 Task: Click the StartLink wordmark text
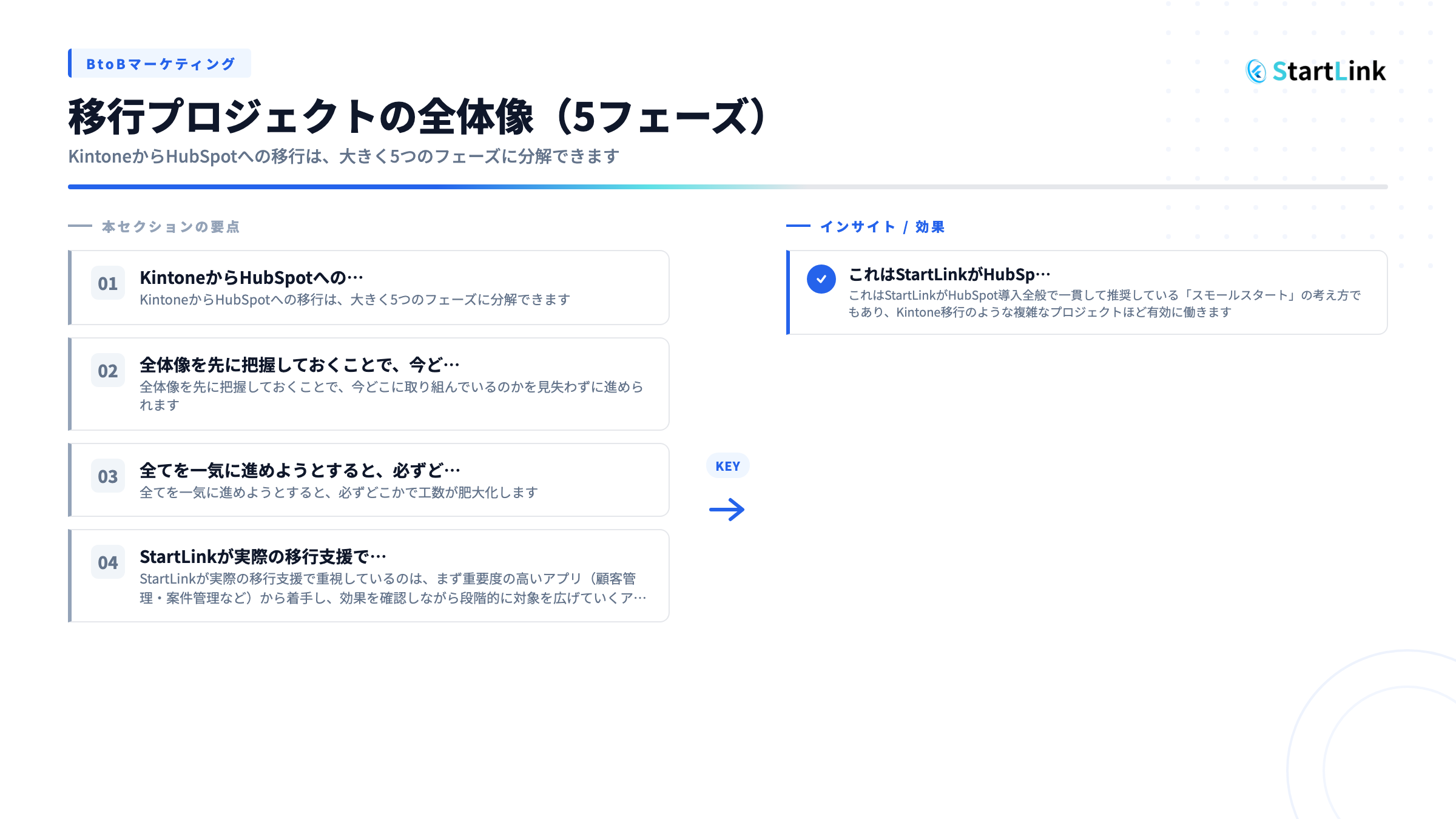click(x=1329, y=71)
